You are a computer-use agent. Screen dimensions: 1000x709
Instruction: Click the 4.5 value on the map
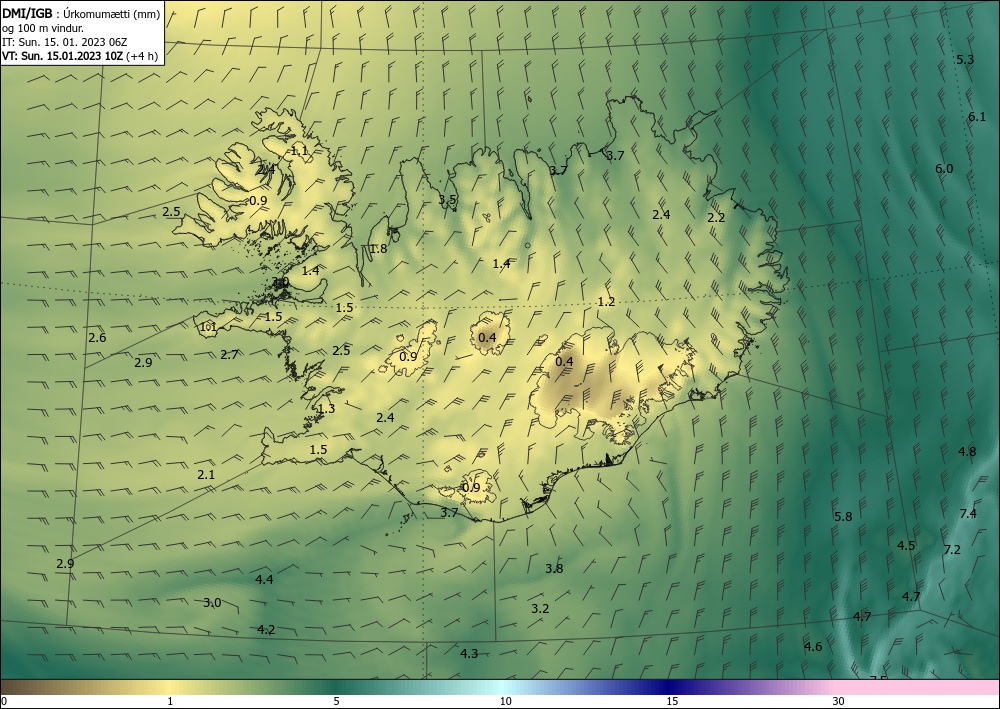point(906,545)
